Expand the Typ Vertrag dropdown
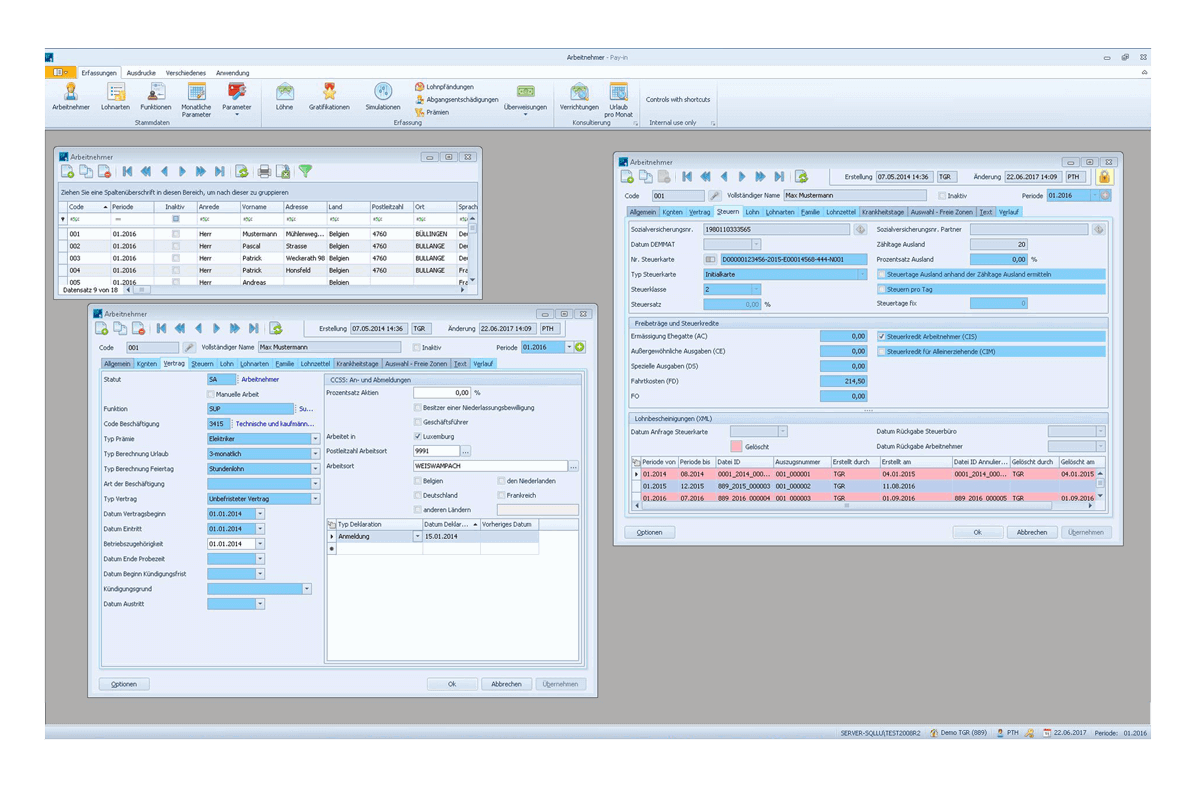This screenshot has height=787, width=1200. coord(315,498)
